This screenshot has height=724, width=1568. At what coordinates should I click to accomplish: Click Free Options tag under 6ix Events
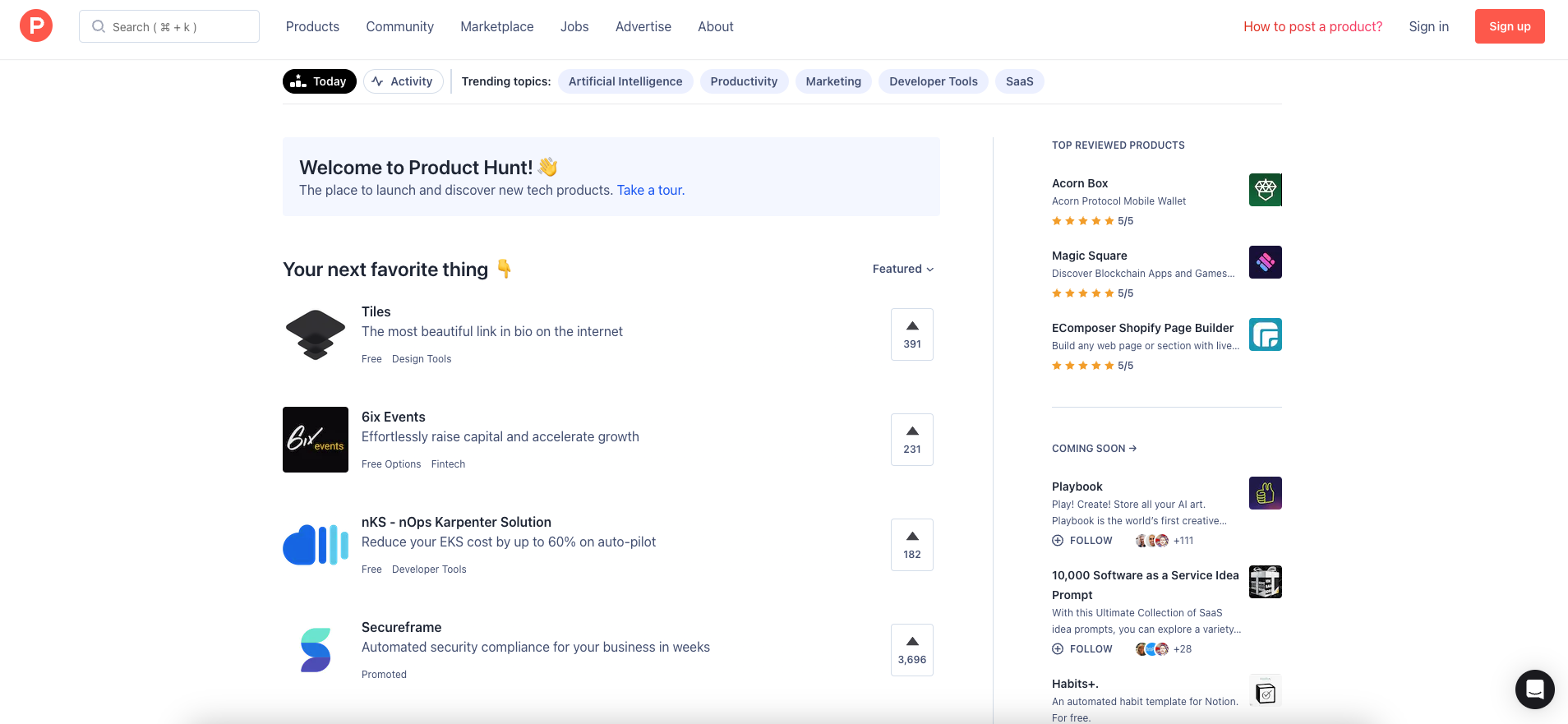pyautogui.click(x=391, y=464)
